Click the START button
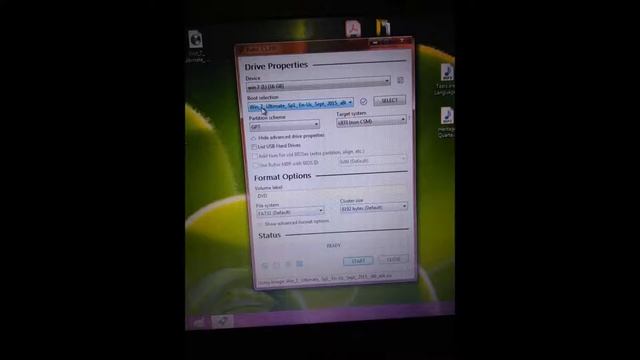 (358, 261)
